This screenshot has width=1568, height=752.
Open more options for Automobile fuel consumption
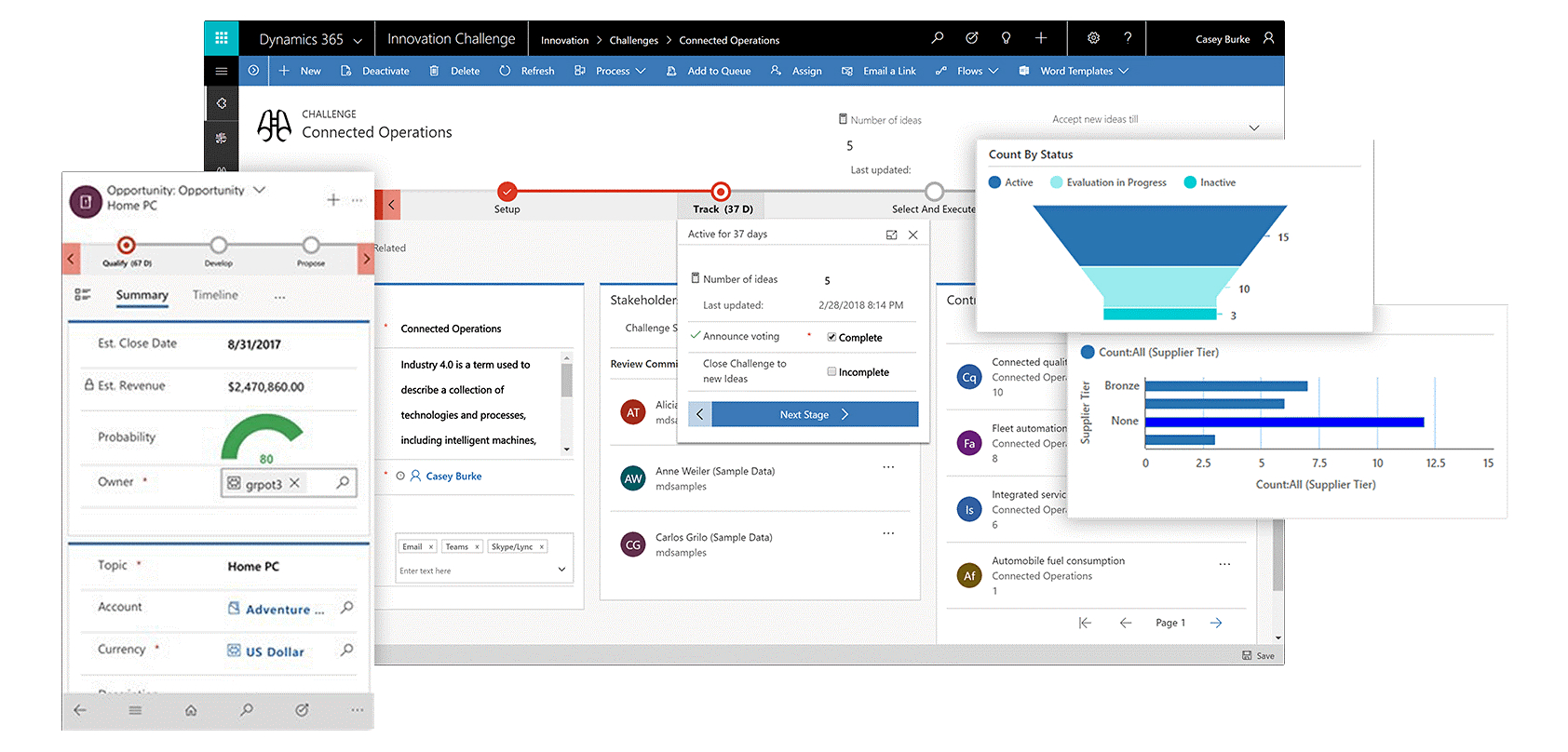(x=1224, y=564)
